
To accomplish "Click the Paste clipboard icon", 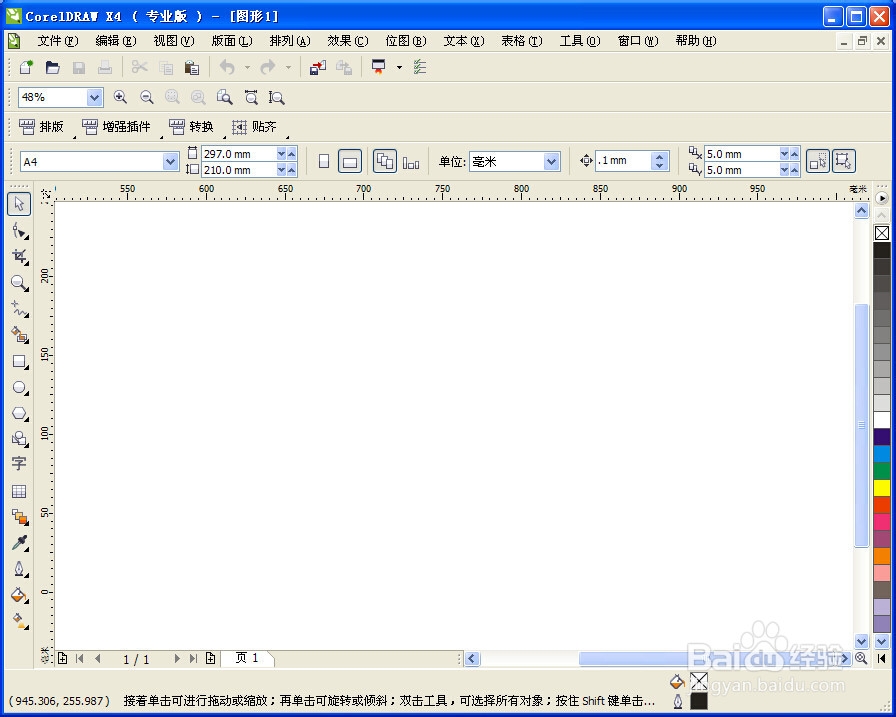I will coord(191,67).
